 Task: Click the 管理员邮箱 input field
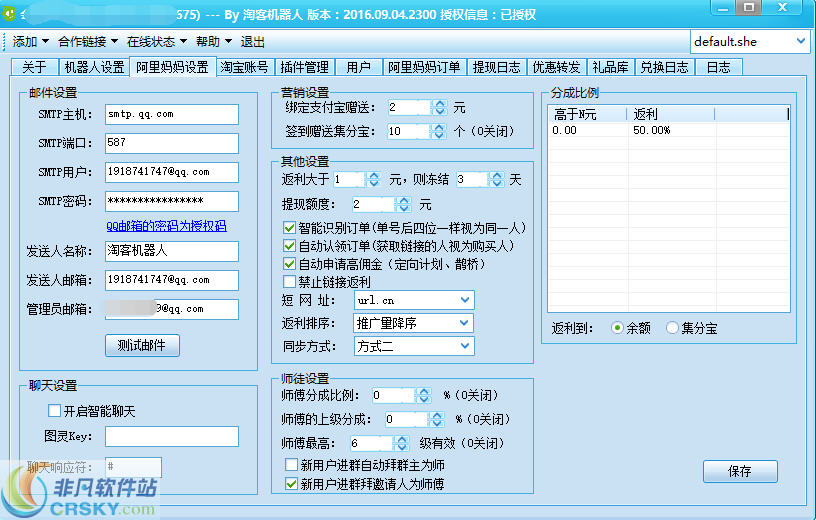172,309
